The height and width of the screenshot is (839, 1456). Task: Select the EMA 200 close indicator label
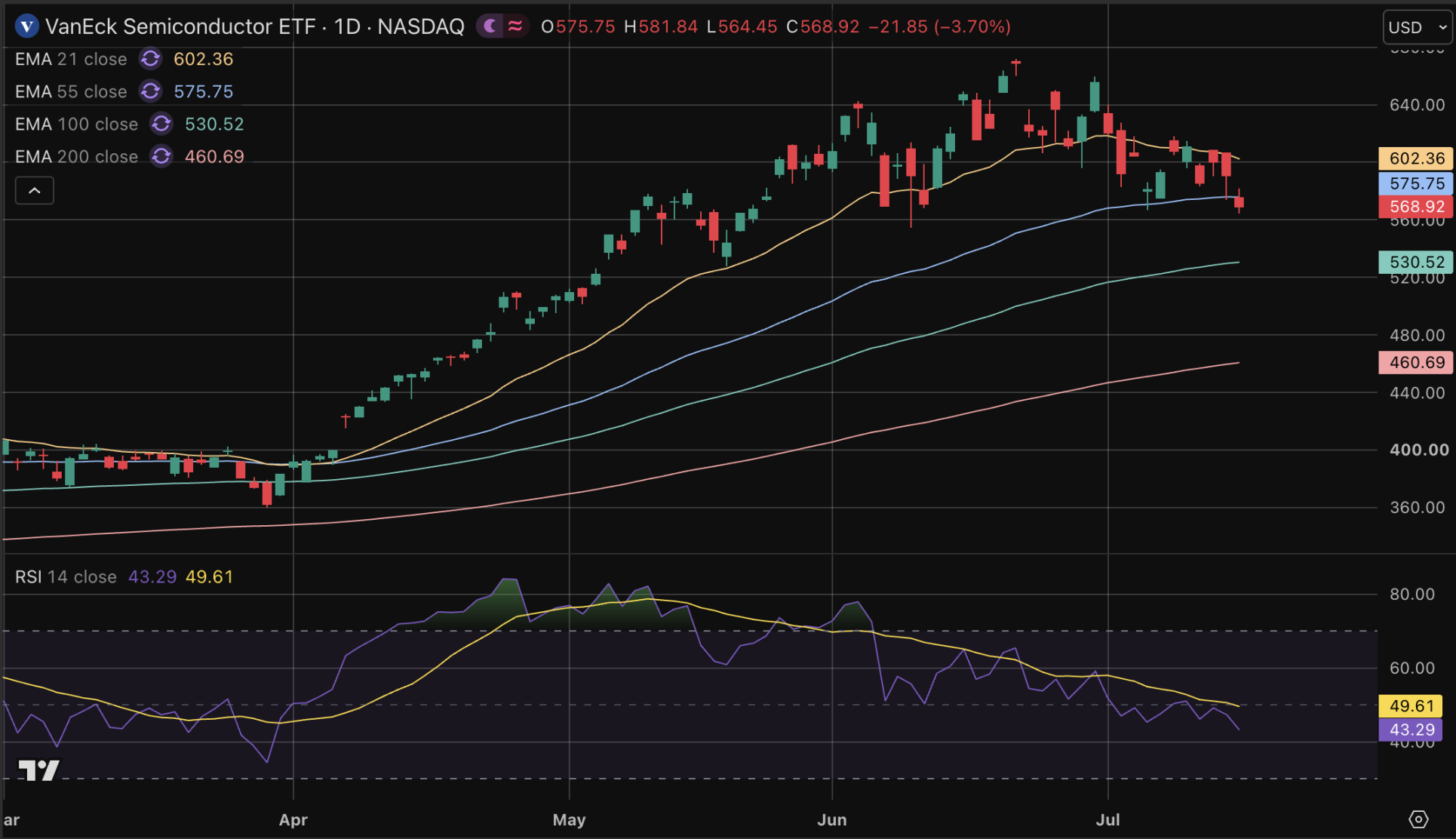point(76,156)
